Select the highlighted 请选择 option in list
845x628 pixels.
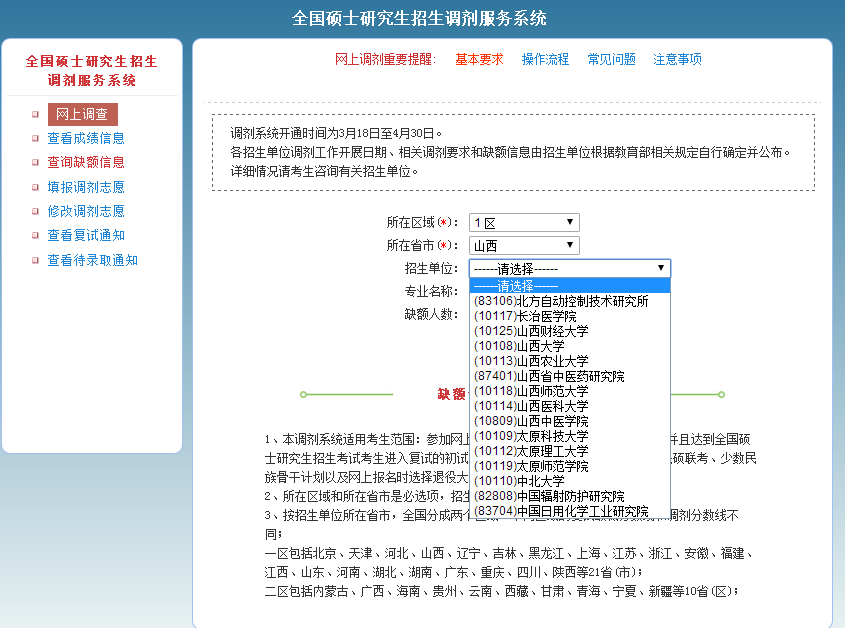570,286
